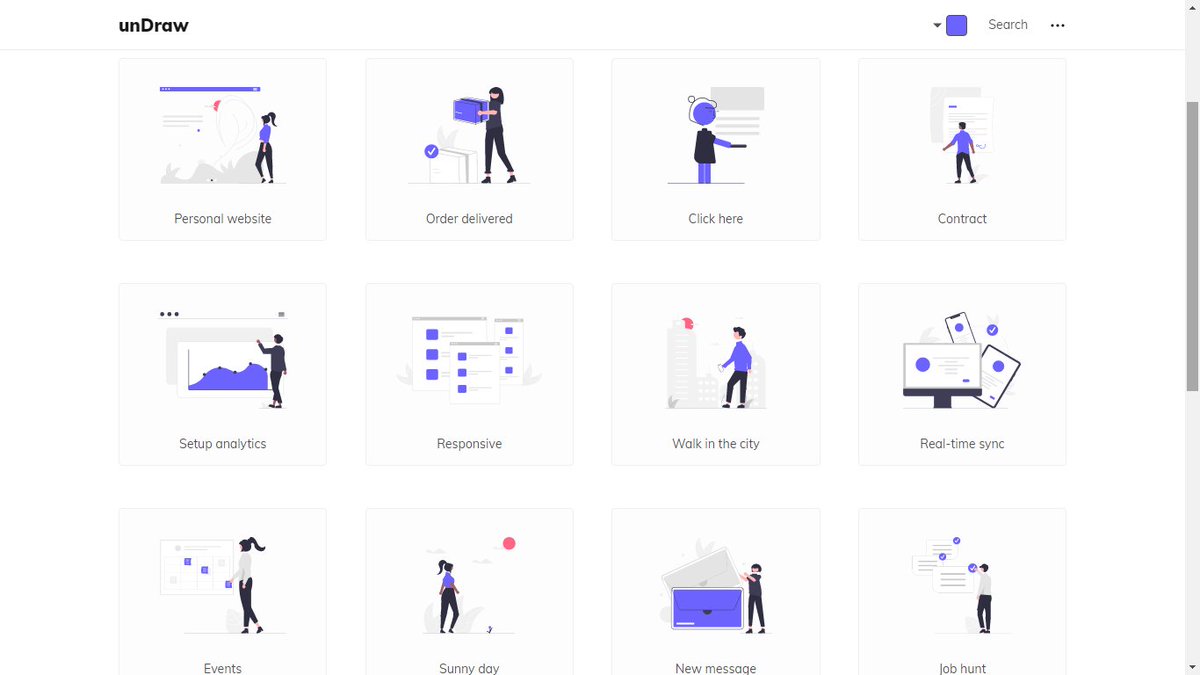The height and width of the screenshot is (675, 1200).
Task: Open the Search link
Action: (1007, 25)
